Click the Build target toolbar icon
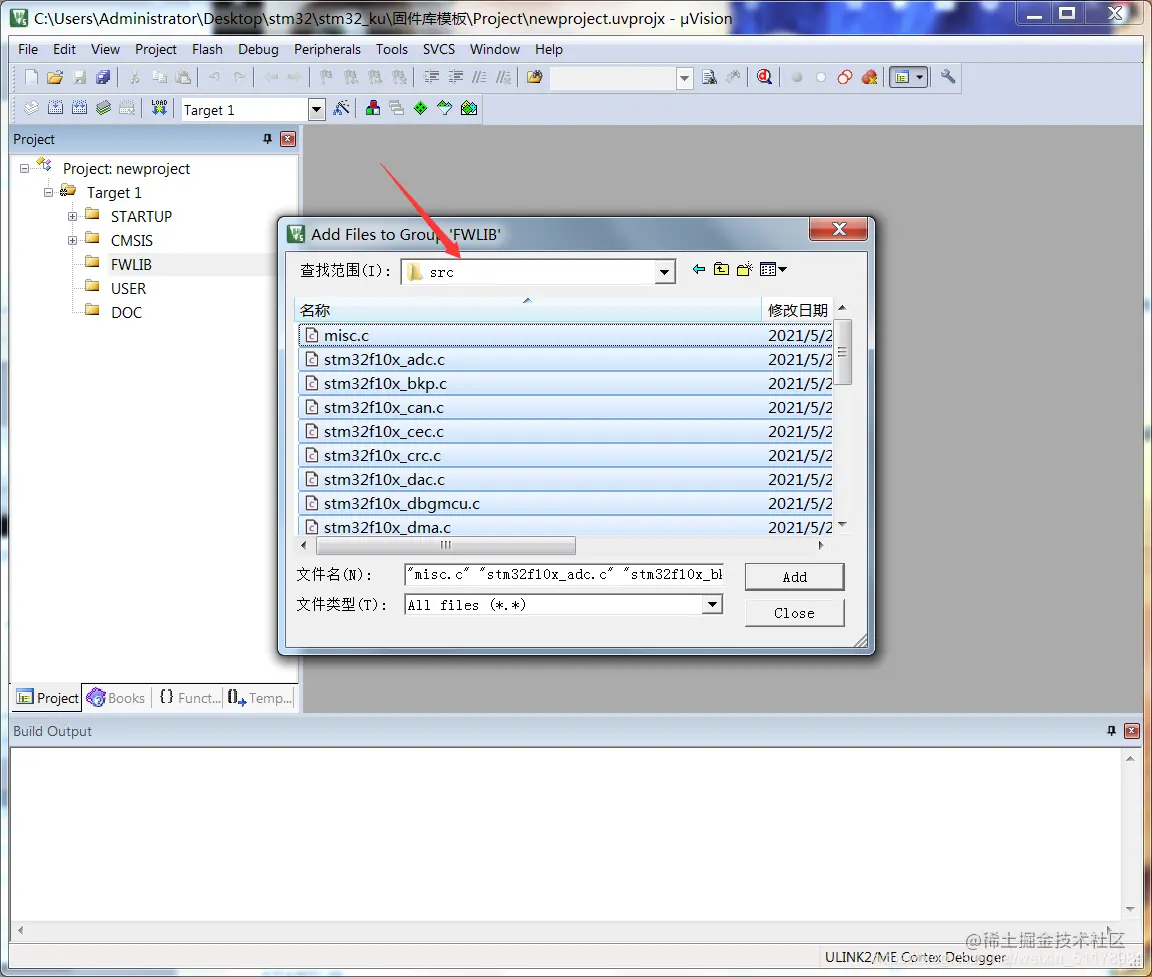Image resolution: width=1152 pixels, height=977 pixels. [x=55, y=108]
